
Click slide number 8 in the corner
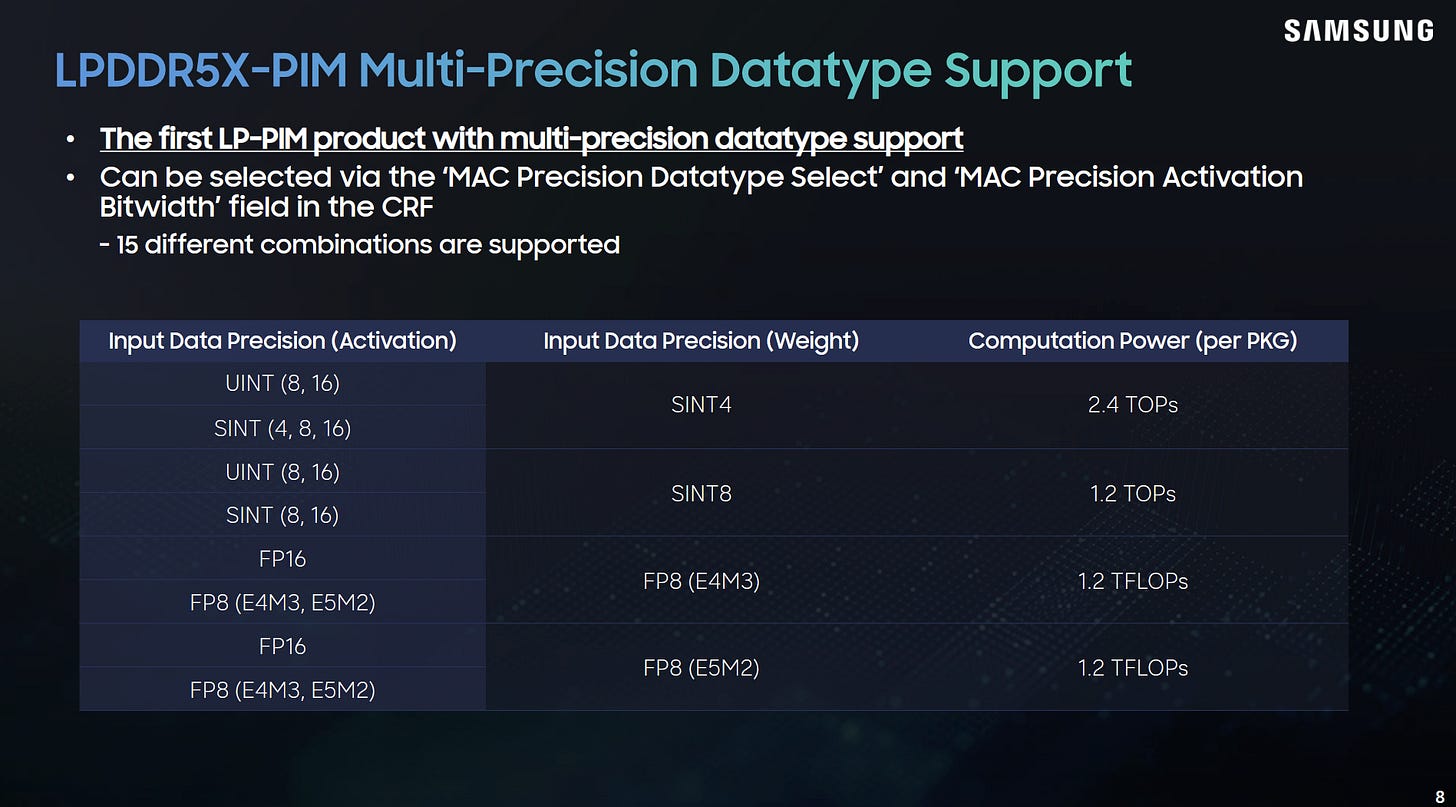point(1439,797)
